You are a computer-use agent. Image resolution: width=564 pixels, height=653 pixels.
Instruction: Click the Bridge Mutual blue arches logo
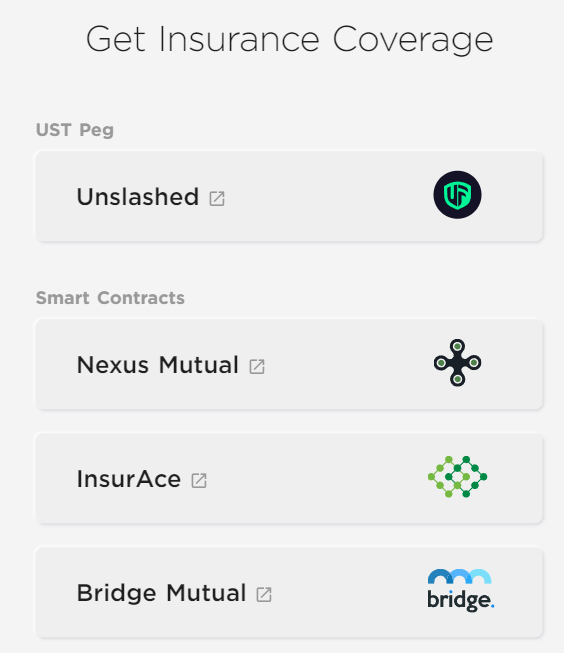point(460,576)
